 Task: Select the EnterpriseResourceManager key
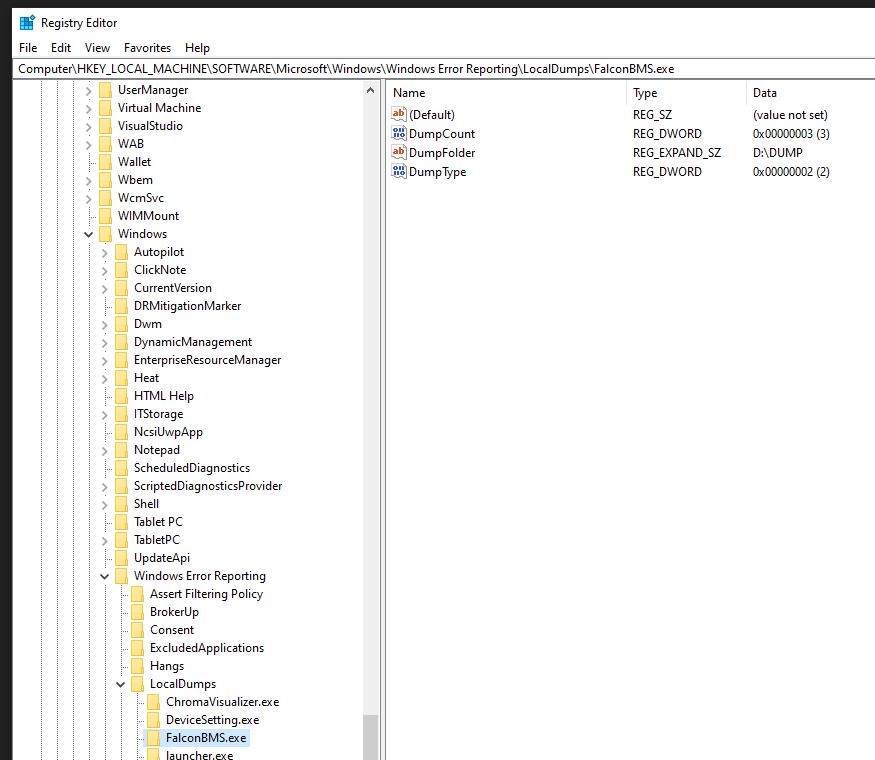(208, 360)
